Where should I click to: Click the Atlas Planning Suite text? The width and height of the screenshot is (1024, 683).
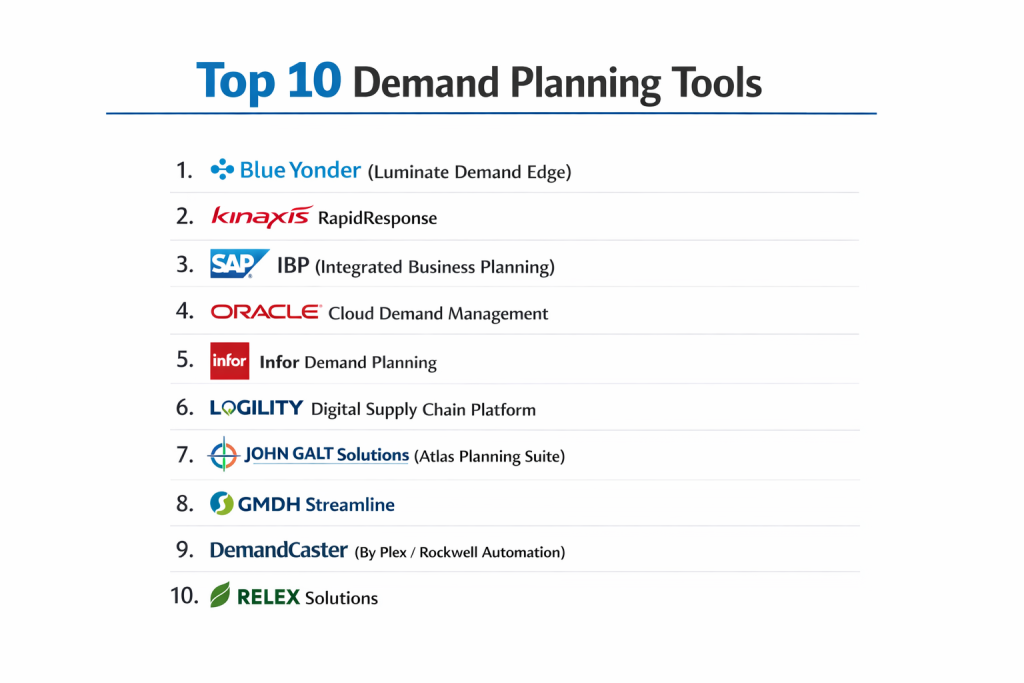pyautogui.click(x=489, y=457)
